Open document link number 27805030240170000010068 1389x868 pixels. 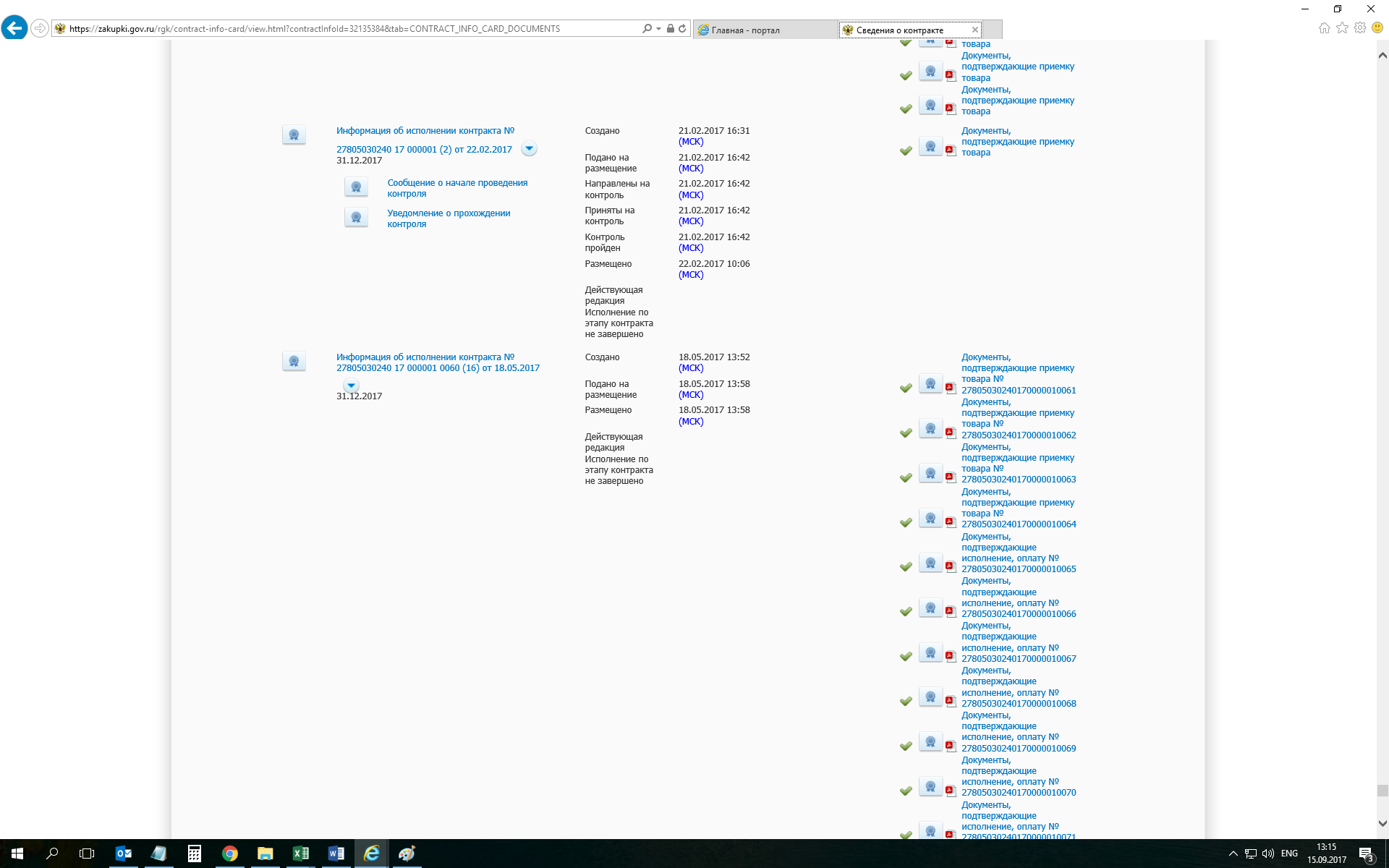pos(1019,703)
